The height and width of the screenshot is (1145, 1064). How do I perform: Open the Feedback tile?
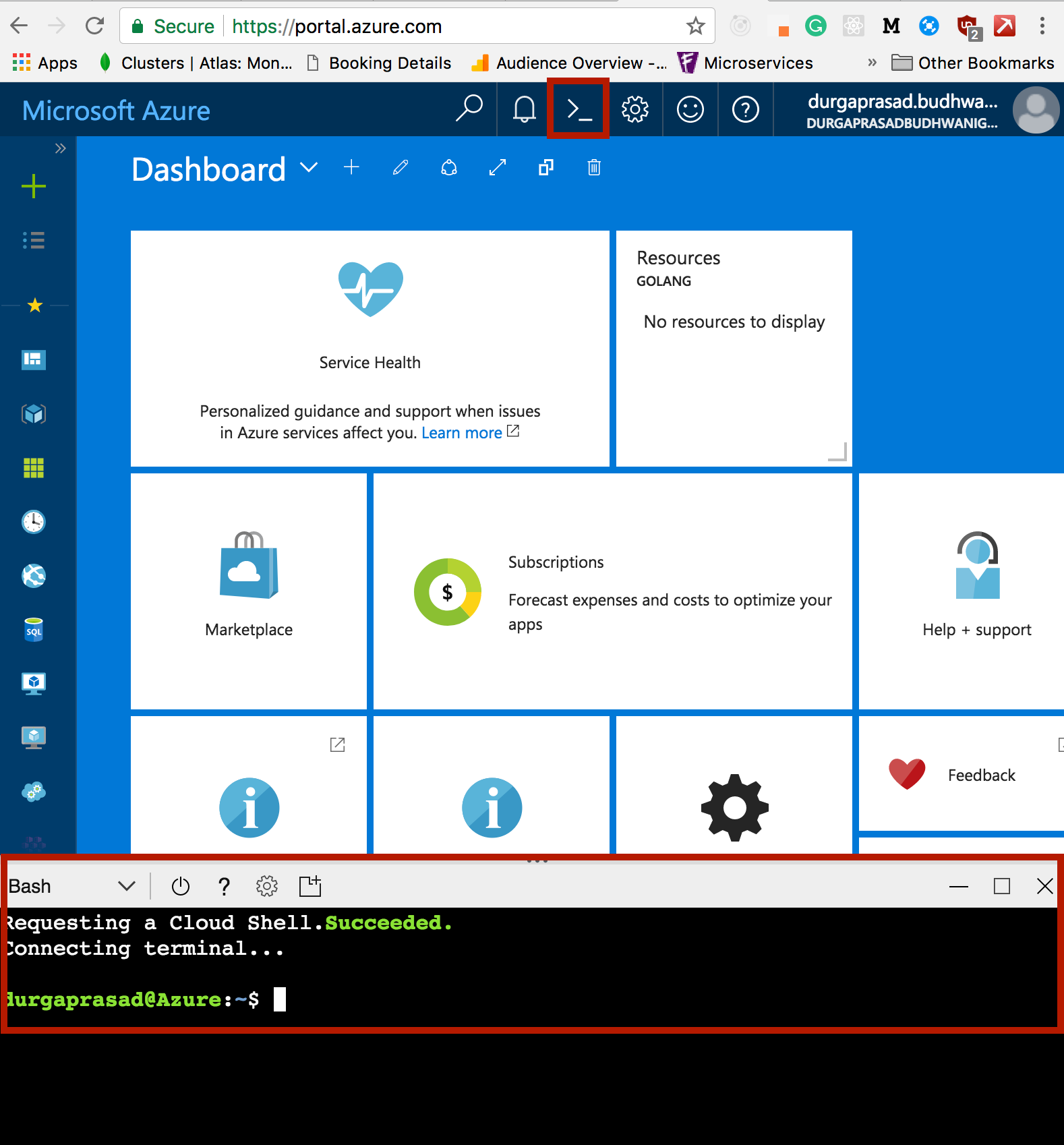962,773
